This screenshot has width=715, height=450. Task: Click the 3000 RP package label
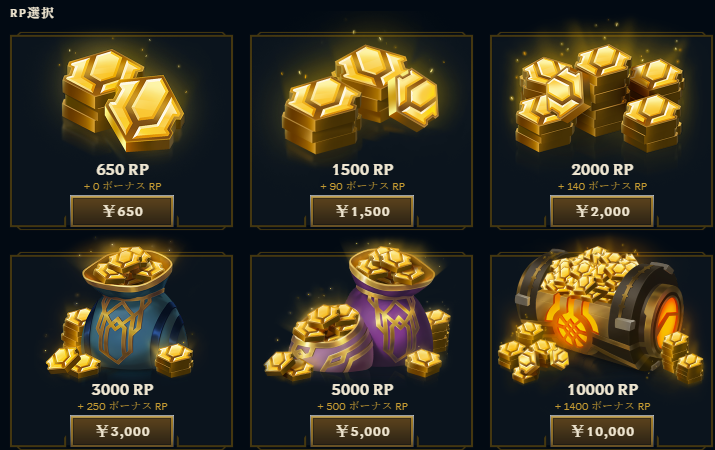point(123,389)
